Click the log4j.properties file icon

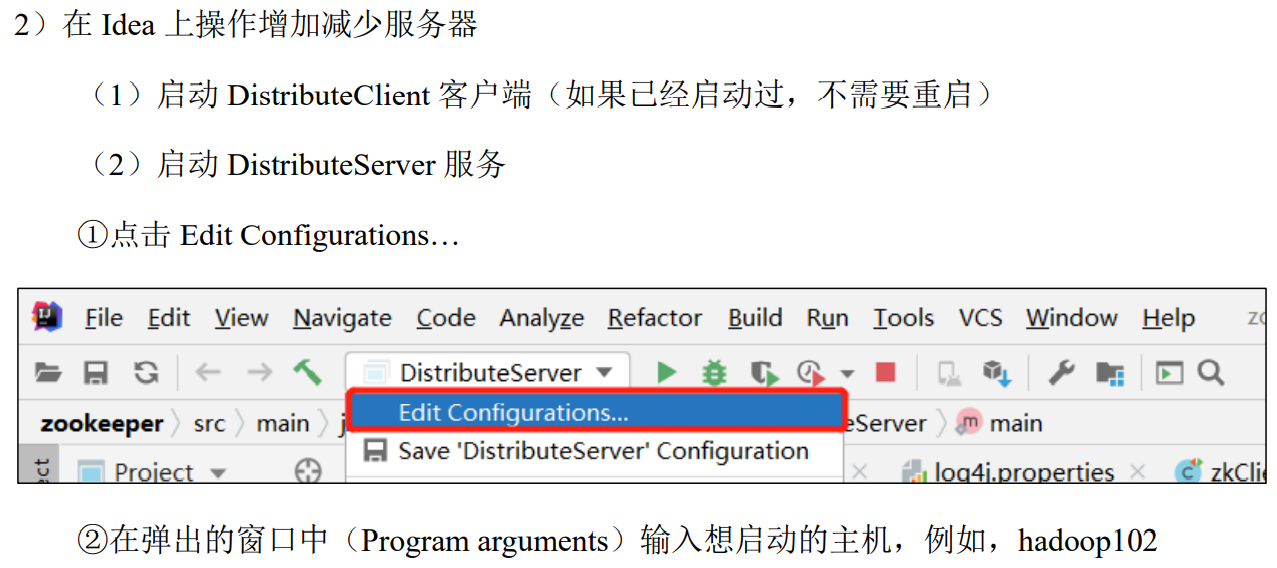pyautogui.click(x=913, y=472)
